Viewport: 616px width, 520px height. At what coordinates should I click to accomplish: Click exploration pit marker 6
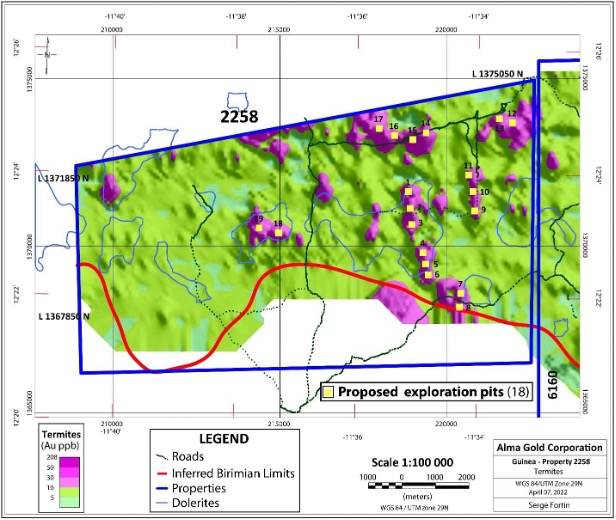point(430,274)
